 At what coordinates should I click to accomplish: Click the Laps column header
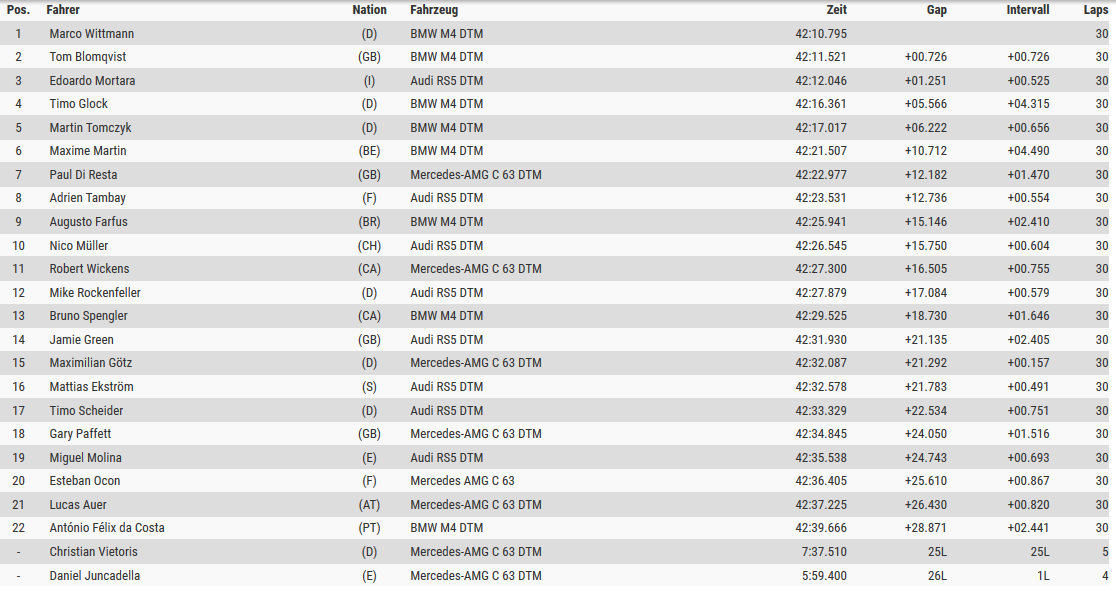point(1095,10)
